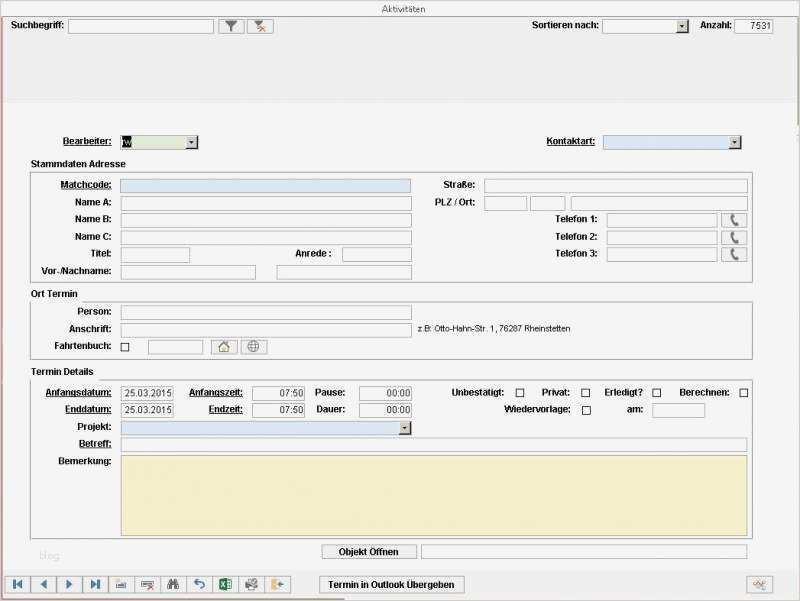Open the filter icon next to Suchbegriff

pyautogui.click(x=231, y=26)
